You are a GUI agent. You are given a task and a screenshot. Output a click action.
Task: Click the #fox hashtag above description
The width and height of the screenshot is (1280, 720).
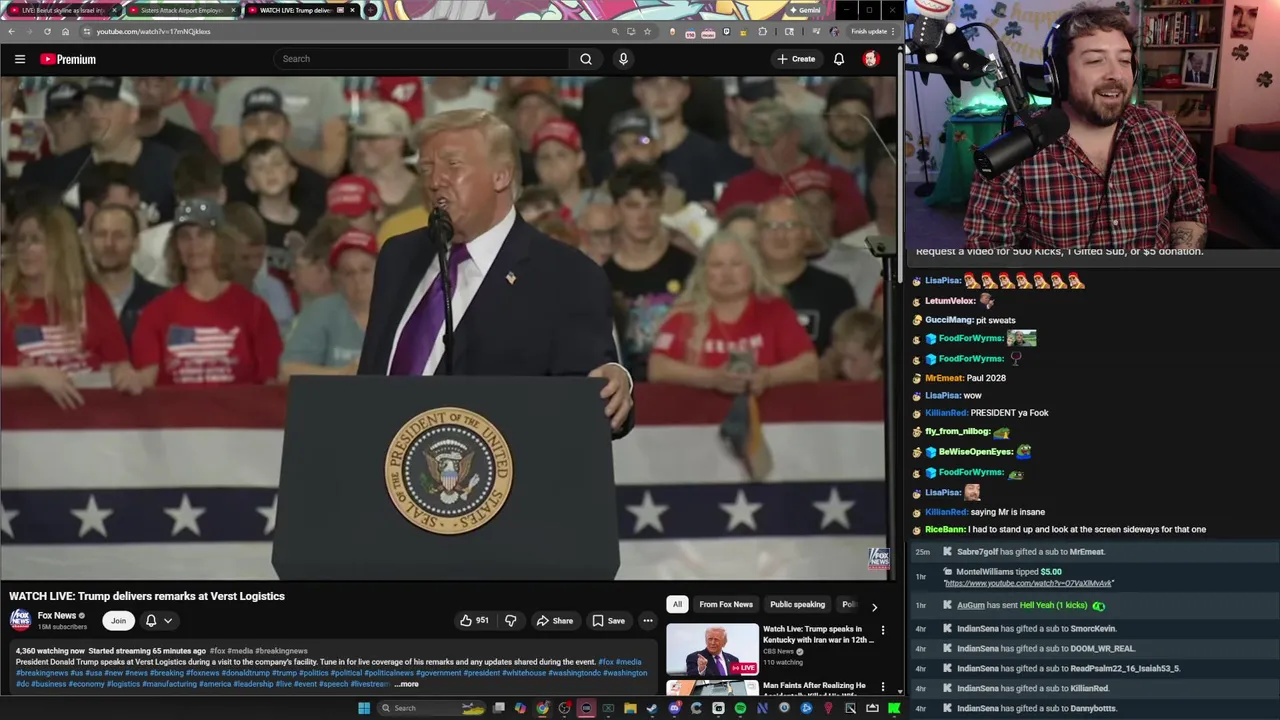217,651
